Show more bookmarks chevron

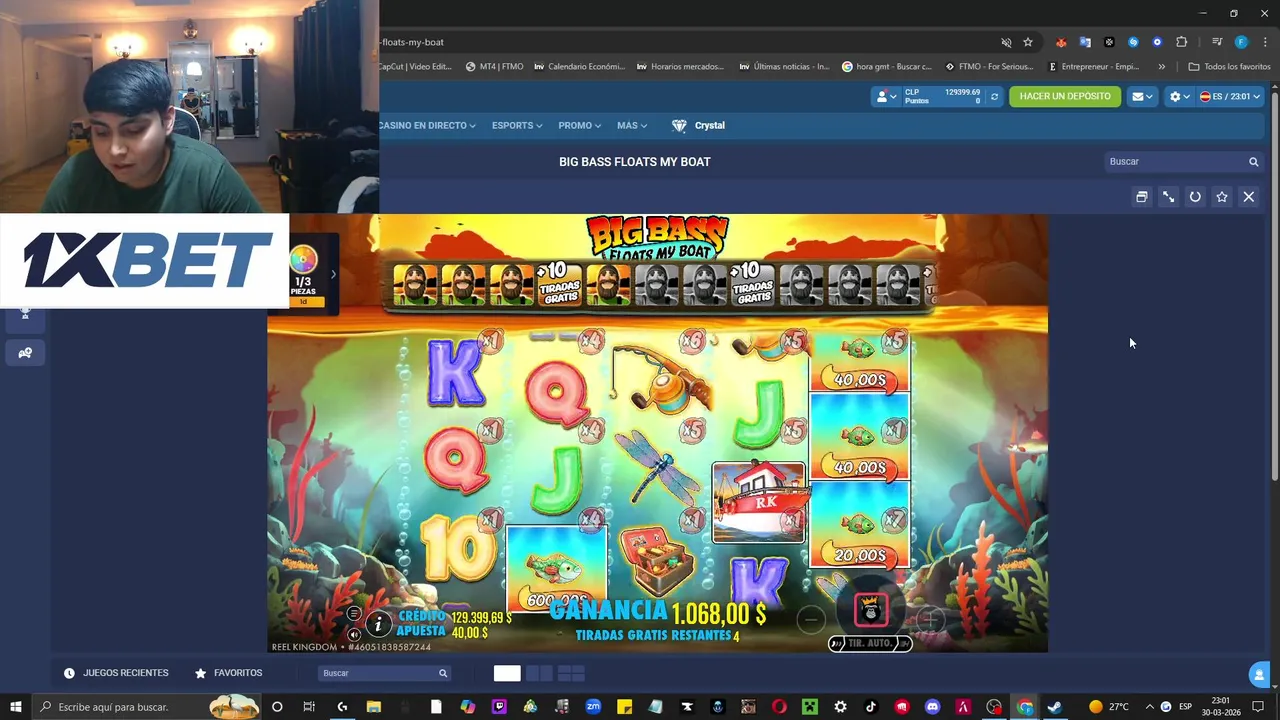coord(1161,67)
